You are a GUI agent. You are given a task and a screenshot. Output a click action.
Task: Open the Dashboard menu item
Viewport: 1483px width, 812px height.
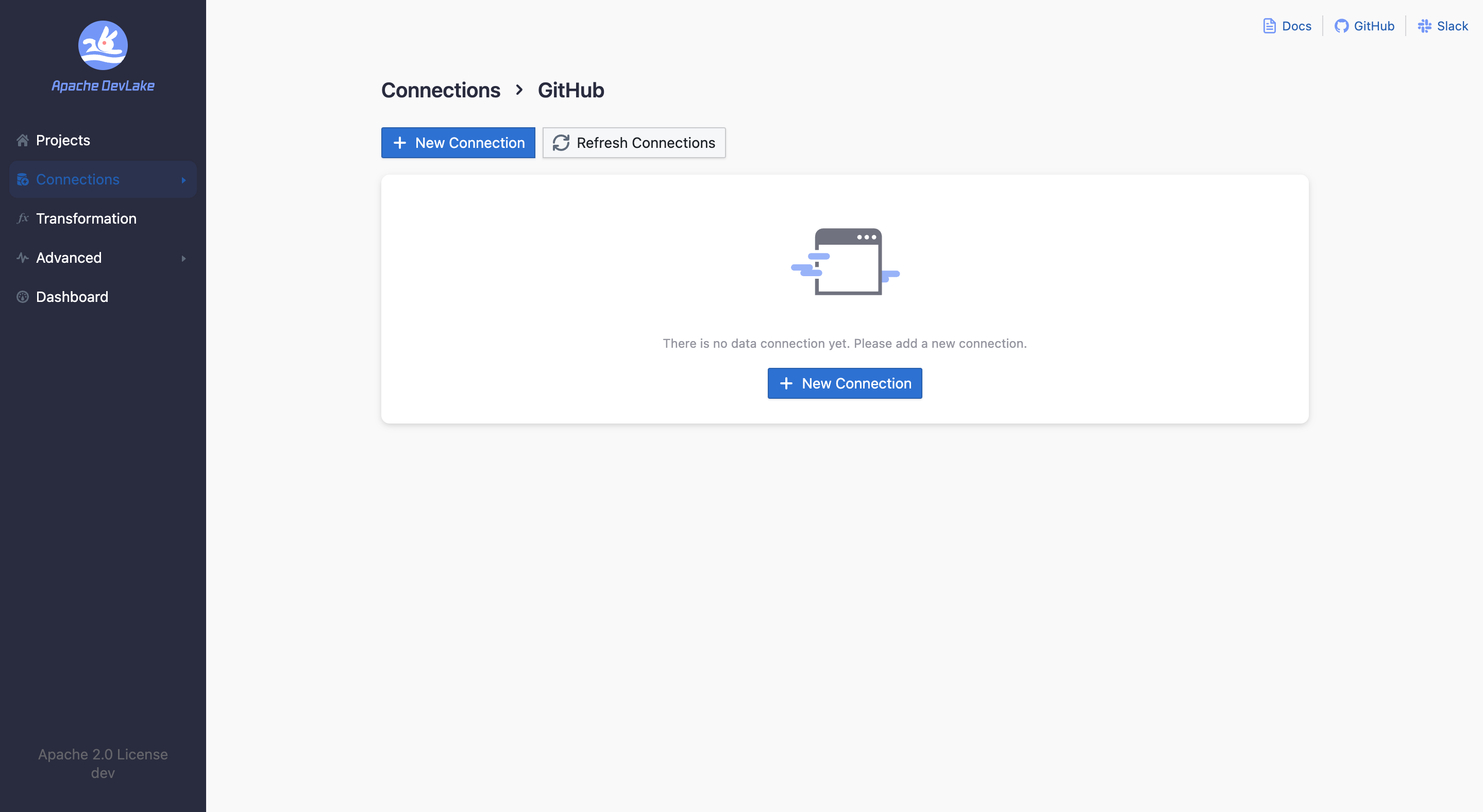pos(72,297)
